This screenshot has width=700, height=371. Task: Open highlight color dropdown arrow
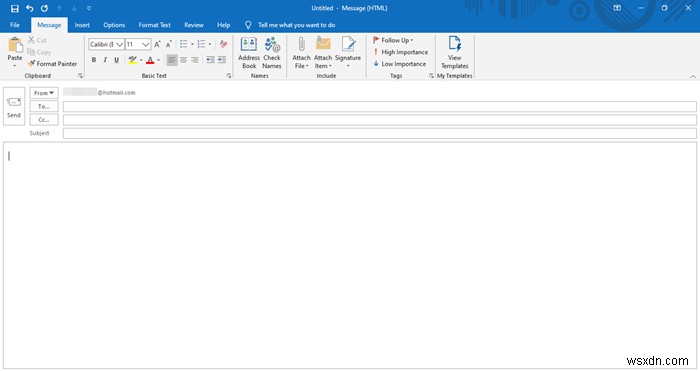click(x=141, y=60)
